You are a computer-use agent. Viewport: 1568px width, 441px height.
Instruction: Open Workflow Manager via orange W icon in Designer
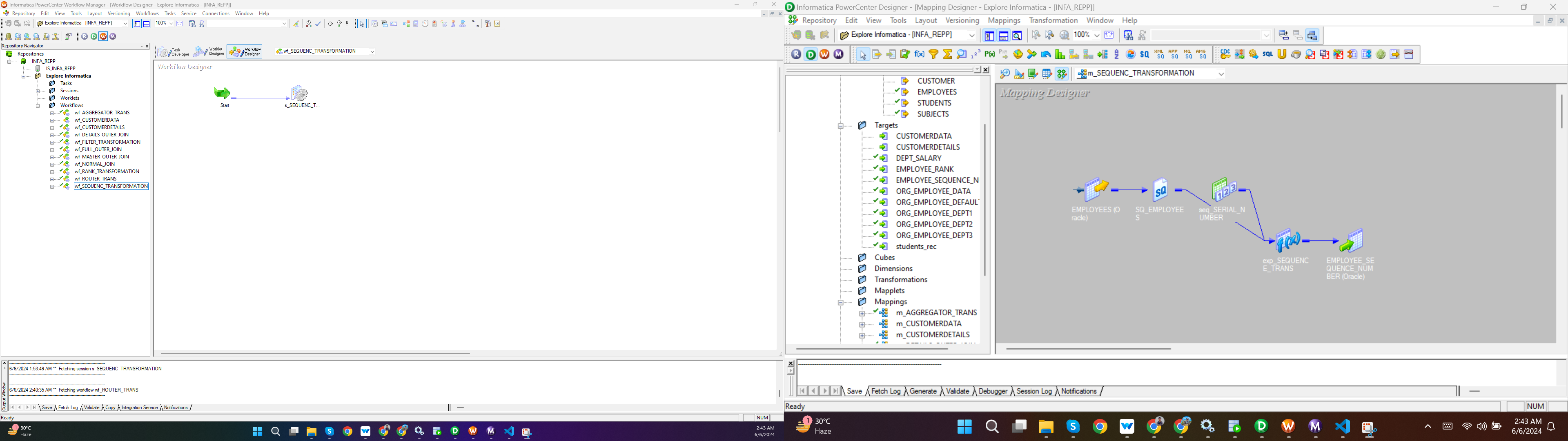pos(825,54)
